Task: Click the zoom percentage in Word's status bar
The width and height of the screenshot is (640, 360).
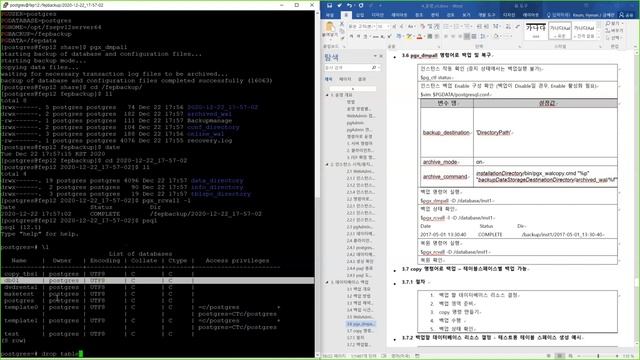Action: coord(628,356)
